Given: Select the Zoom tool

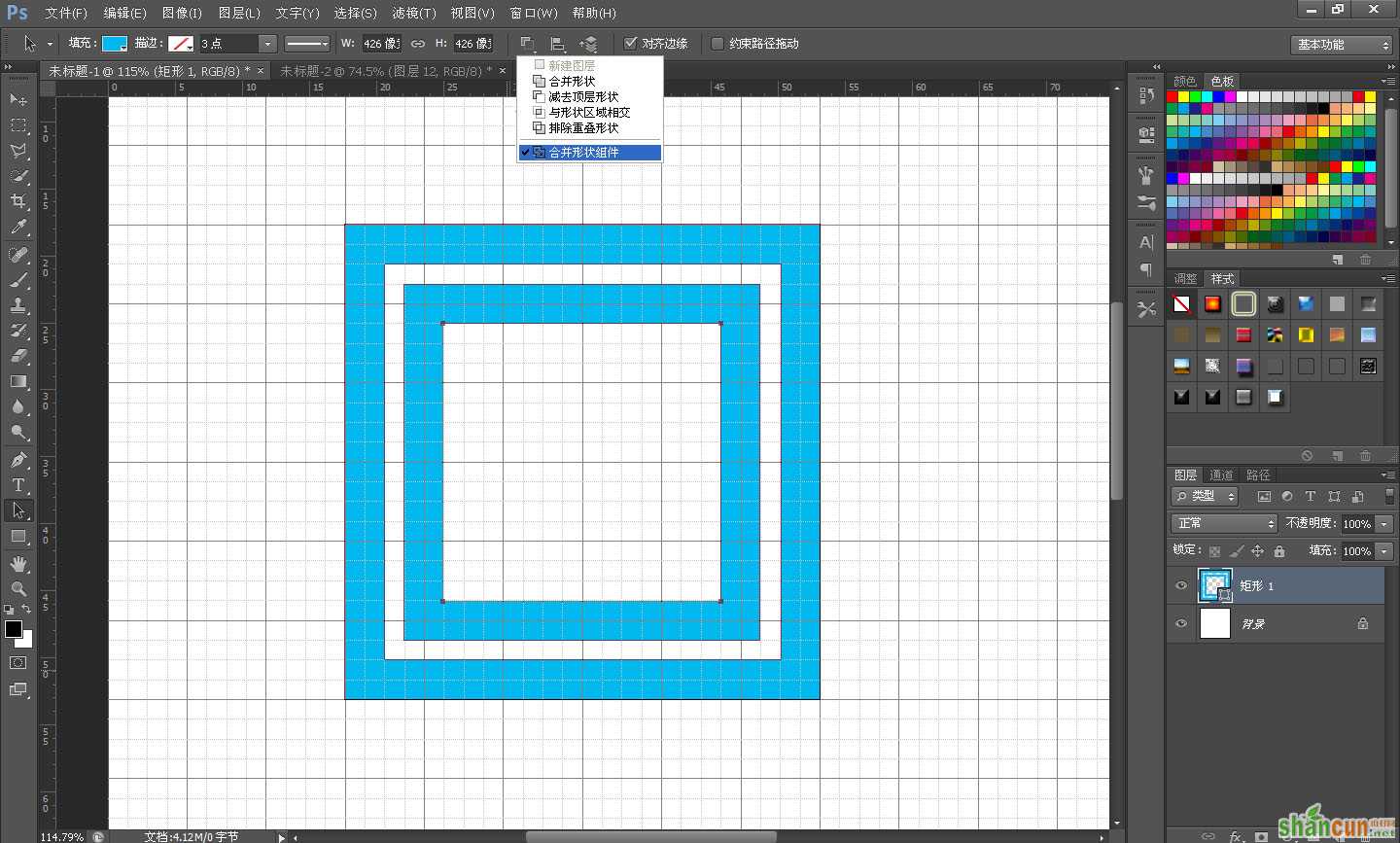Looking at the screenshot, I should click(x=18, y=589).
